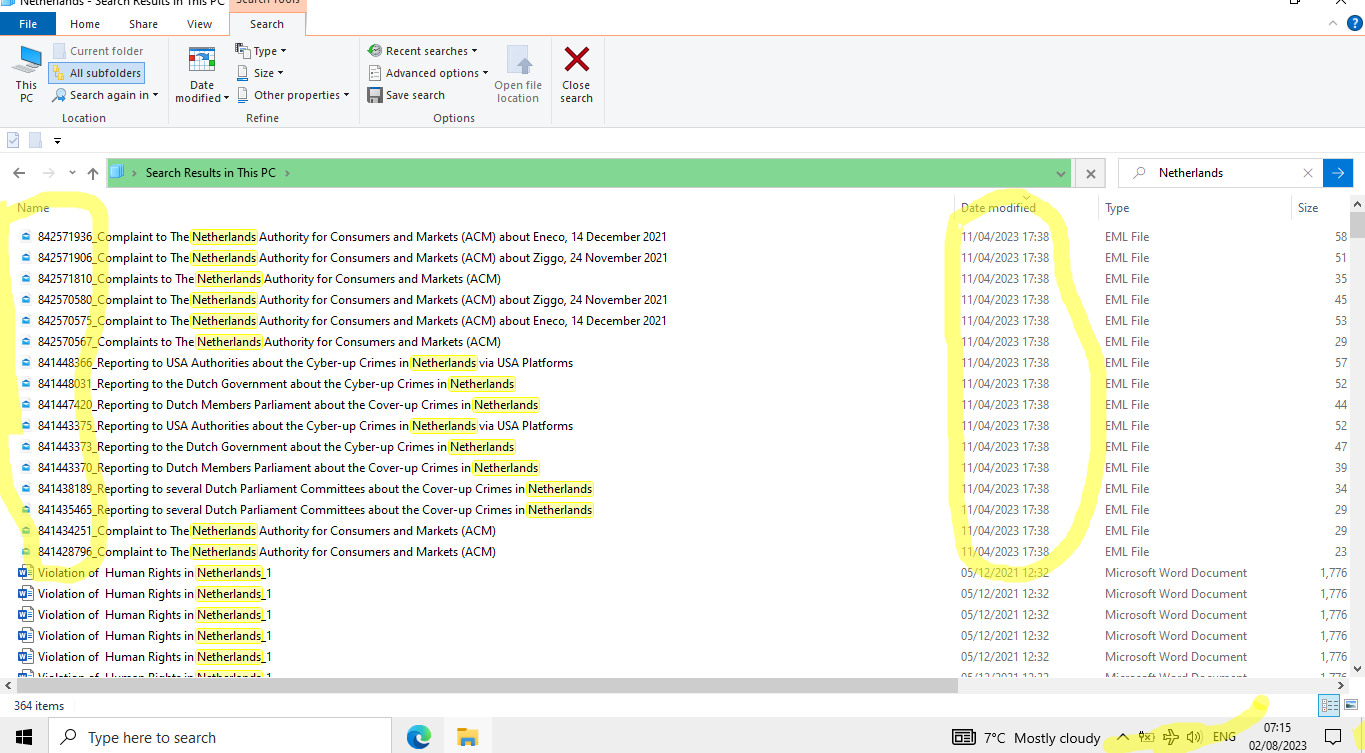Viewport: 1365px width, 753px height.
Task: Select the This PC search location icon
Action: pyautogui.click(x=25, y=72)
